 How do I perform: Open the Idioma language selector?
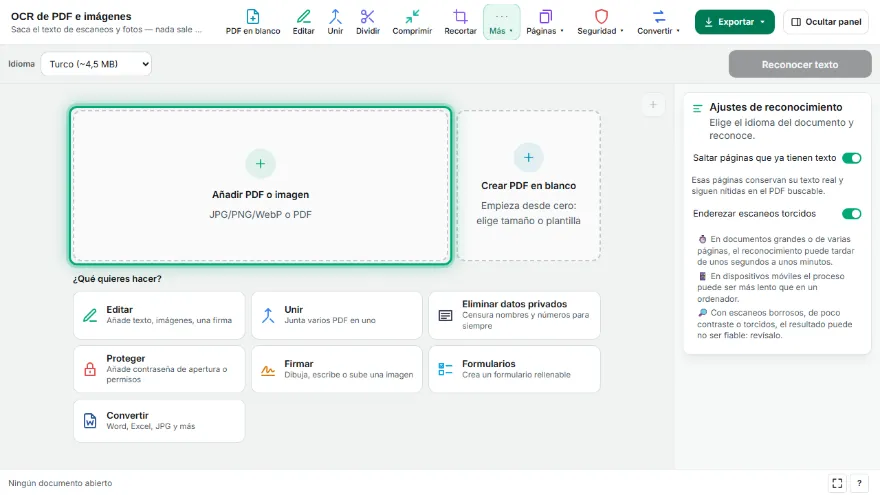pos(96,64)
